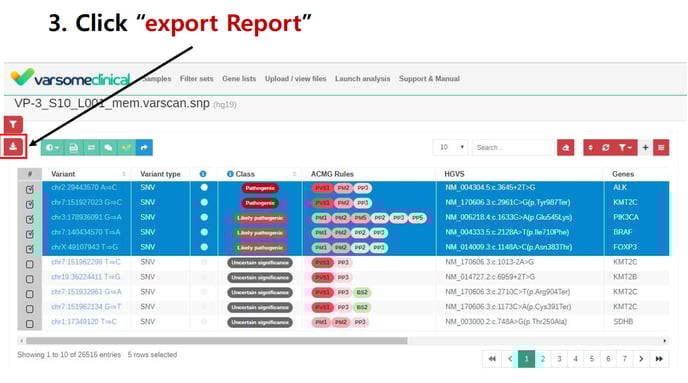Click Uncertain significance badge in SDHB row
This screenshot has width=688, height=383.
tap(260, 322)
